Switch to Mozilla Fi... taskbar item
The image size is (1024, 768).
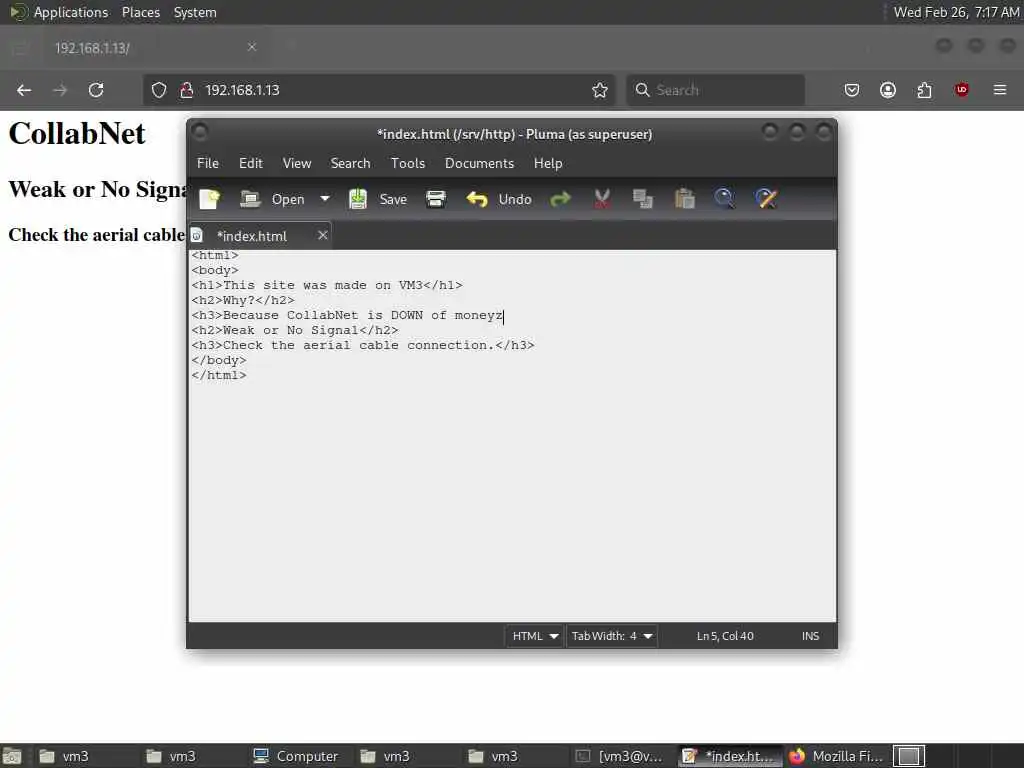(x=836, y=756)
